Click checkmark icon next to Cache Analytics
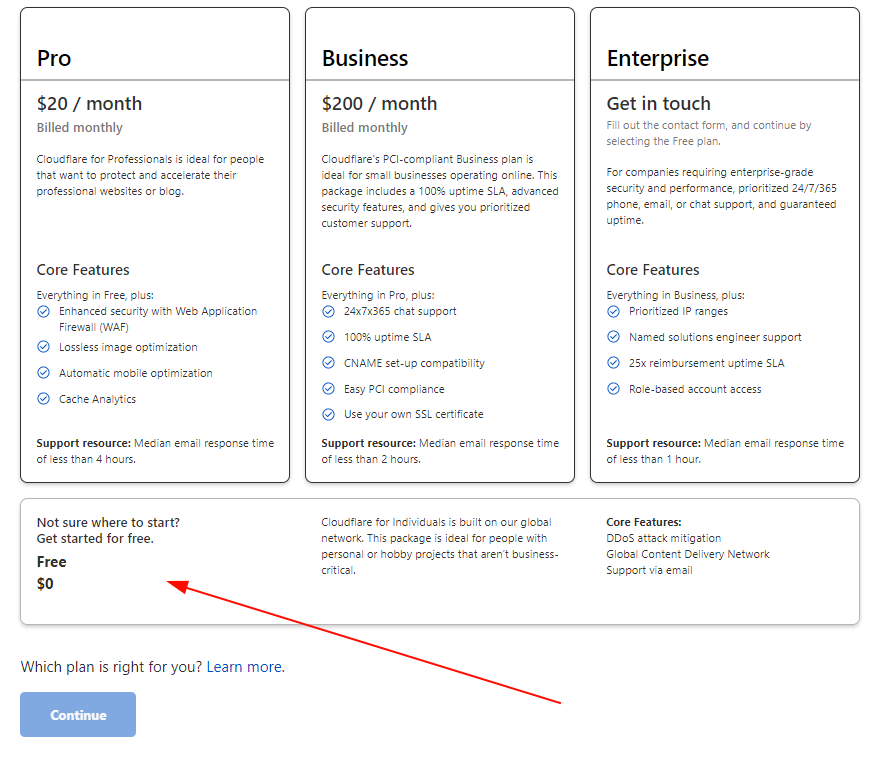This screenshot has height=774, width=893. 43,399
